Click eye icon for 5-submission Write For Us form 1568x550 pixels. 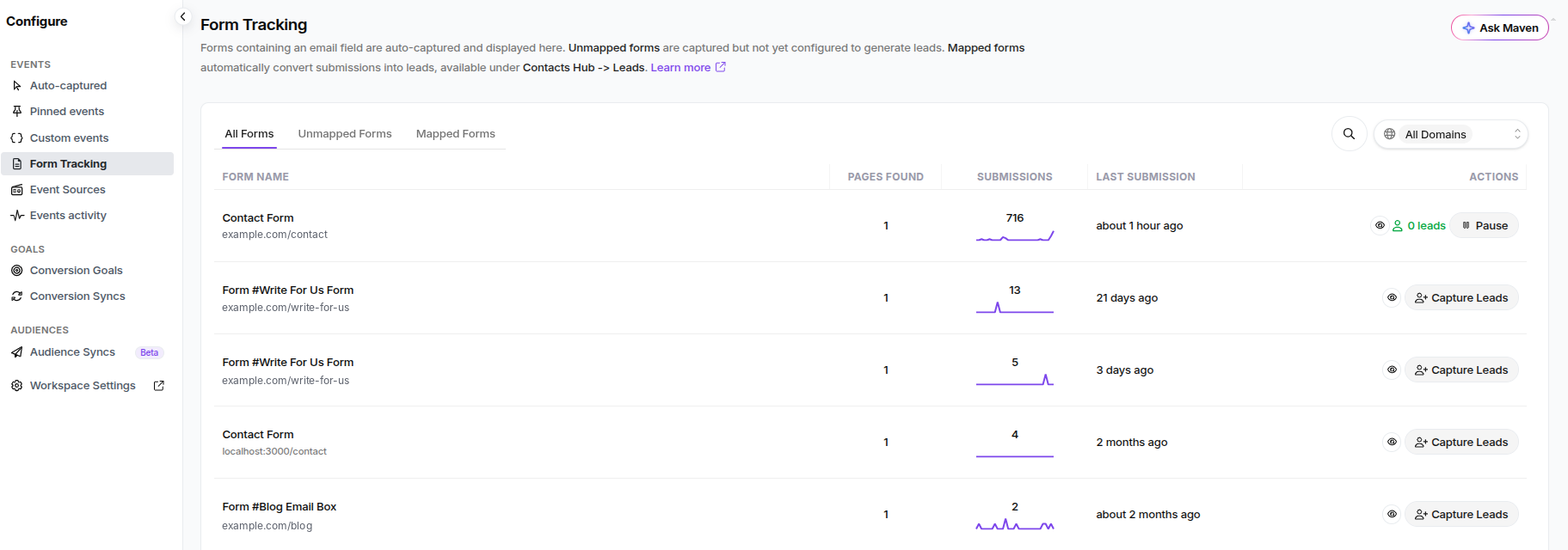[1392, 370]
